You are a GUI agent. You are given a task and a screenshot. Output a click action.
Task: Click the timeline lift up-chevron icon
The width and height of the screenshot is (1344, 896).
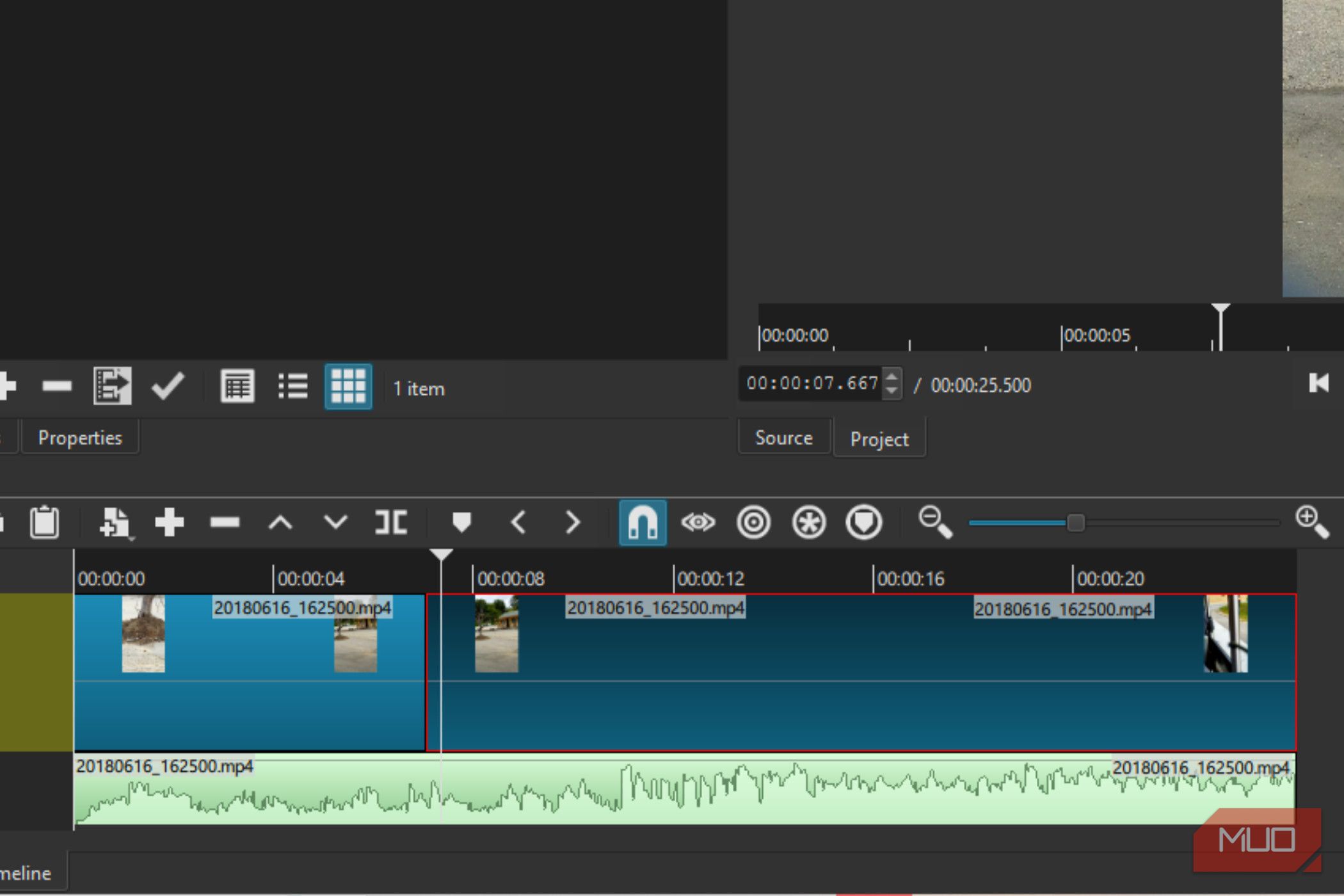(x=280, y=523)
